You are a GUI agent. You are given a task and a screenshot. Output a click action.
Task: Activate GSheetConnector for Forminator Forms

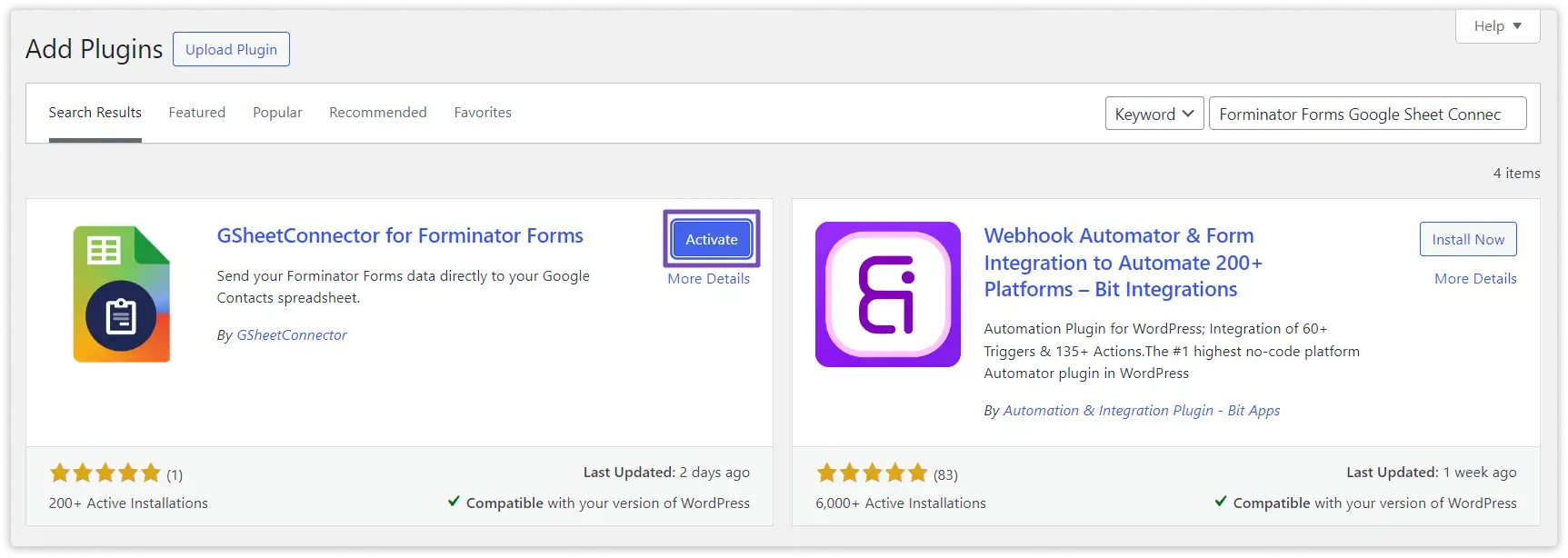712,239
